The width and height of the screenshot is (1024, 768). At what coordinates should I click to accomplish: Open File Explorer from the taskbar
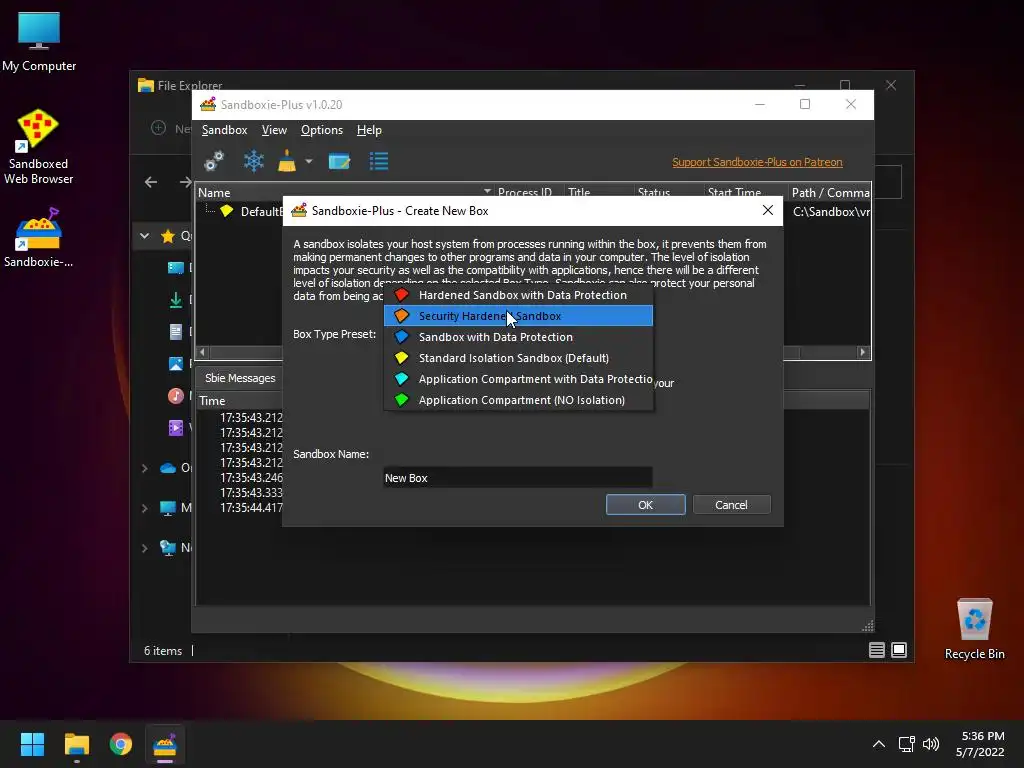tap(76, 744)
